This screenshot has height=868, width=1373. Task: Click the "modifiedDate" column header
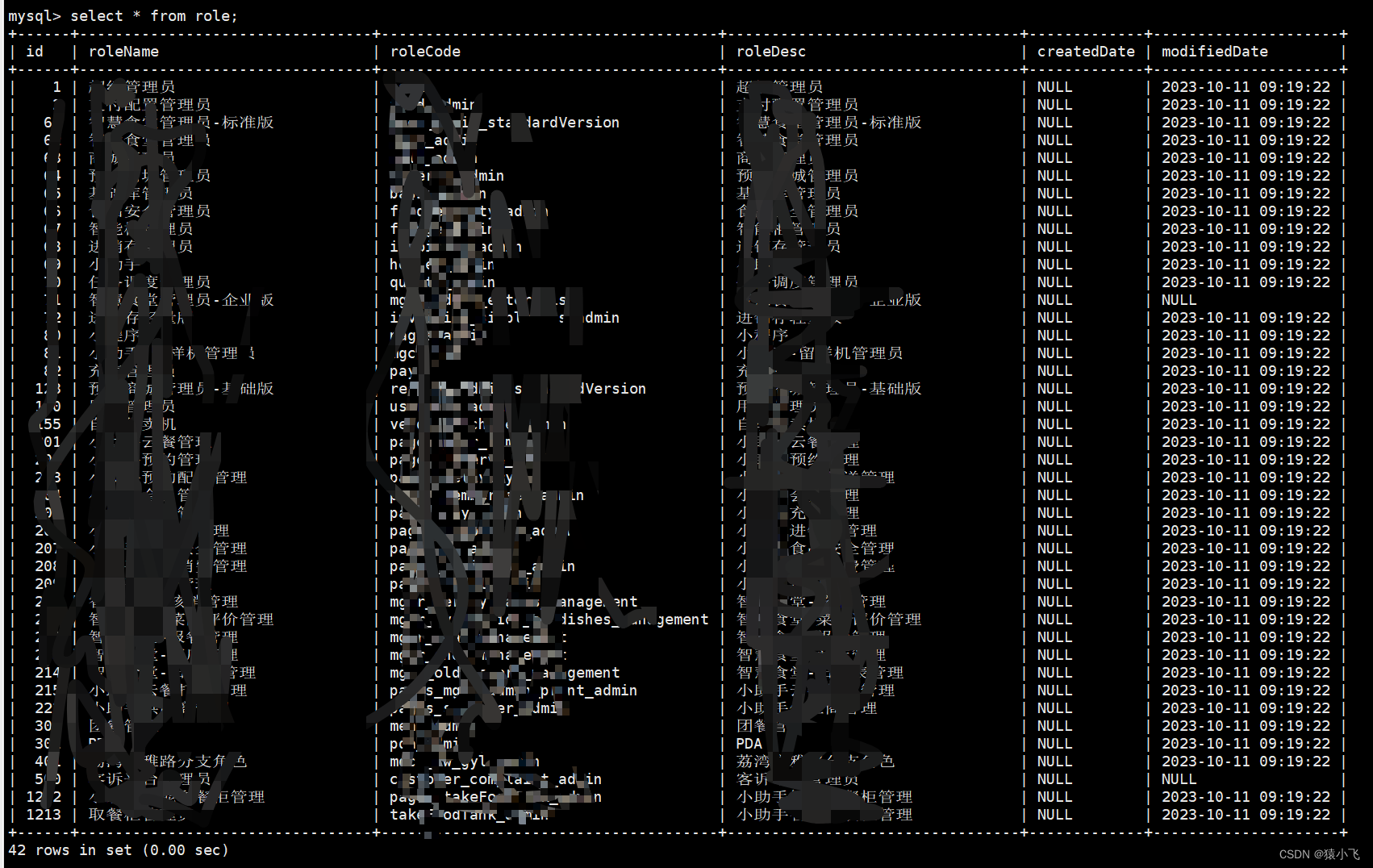coord(1214,51)
